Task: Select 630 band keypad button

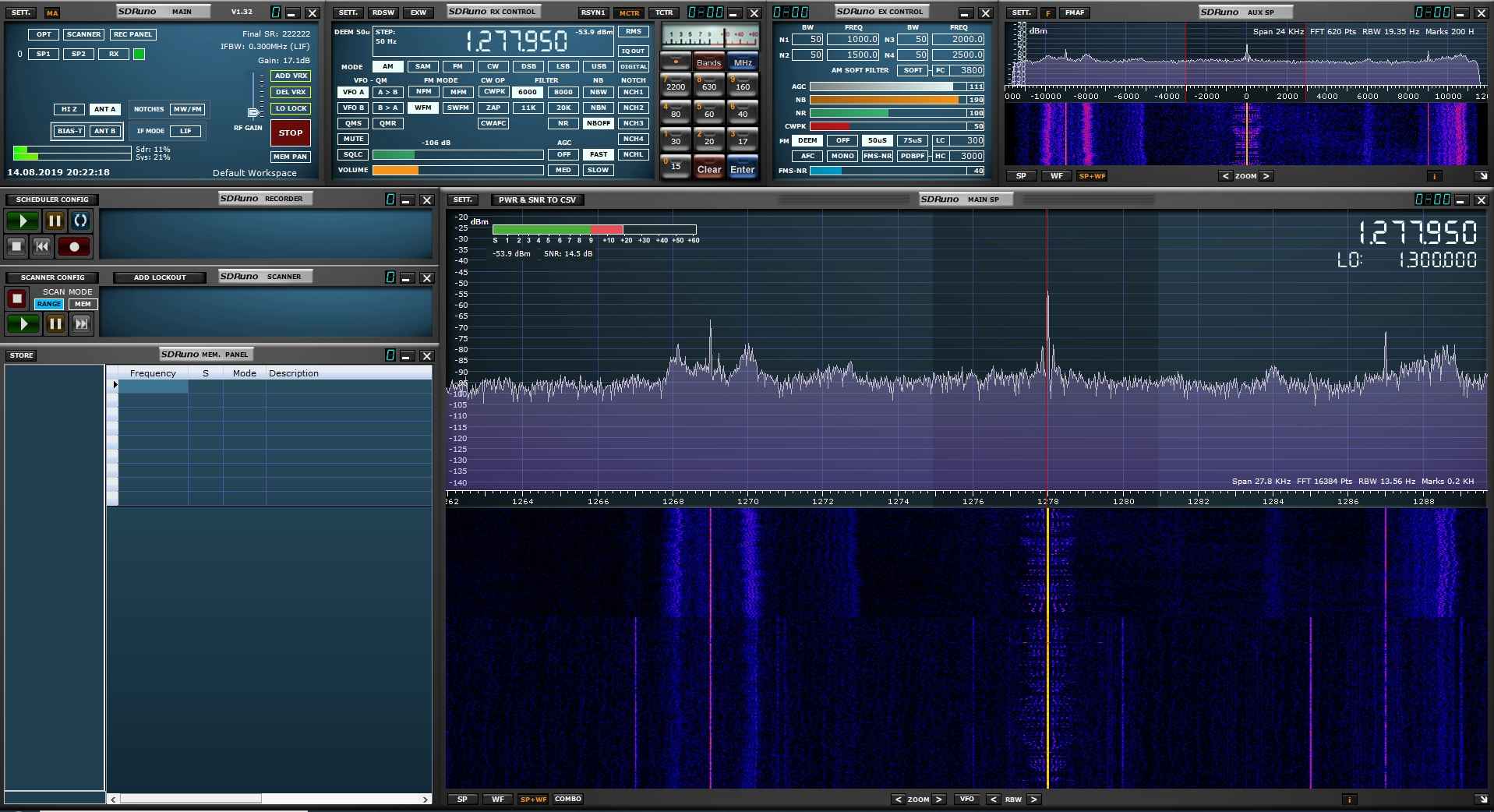Action: click(709, 84)
